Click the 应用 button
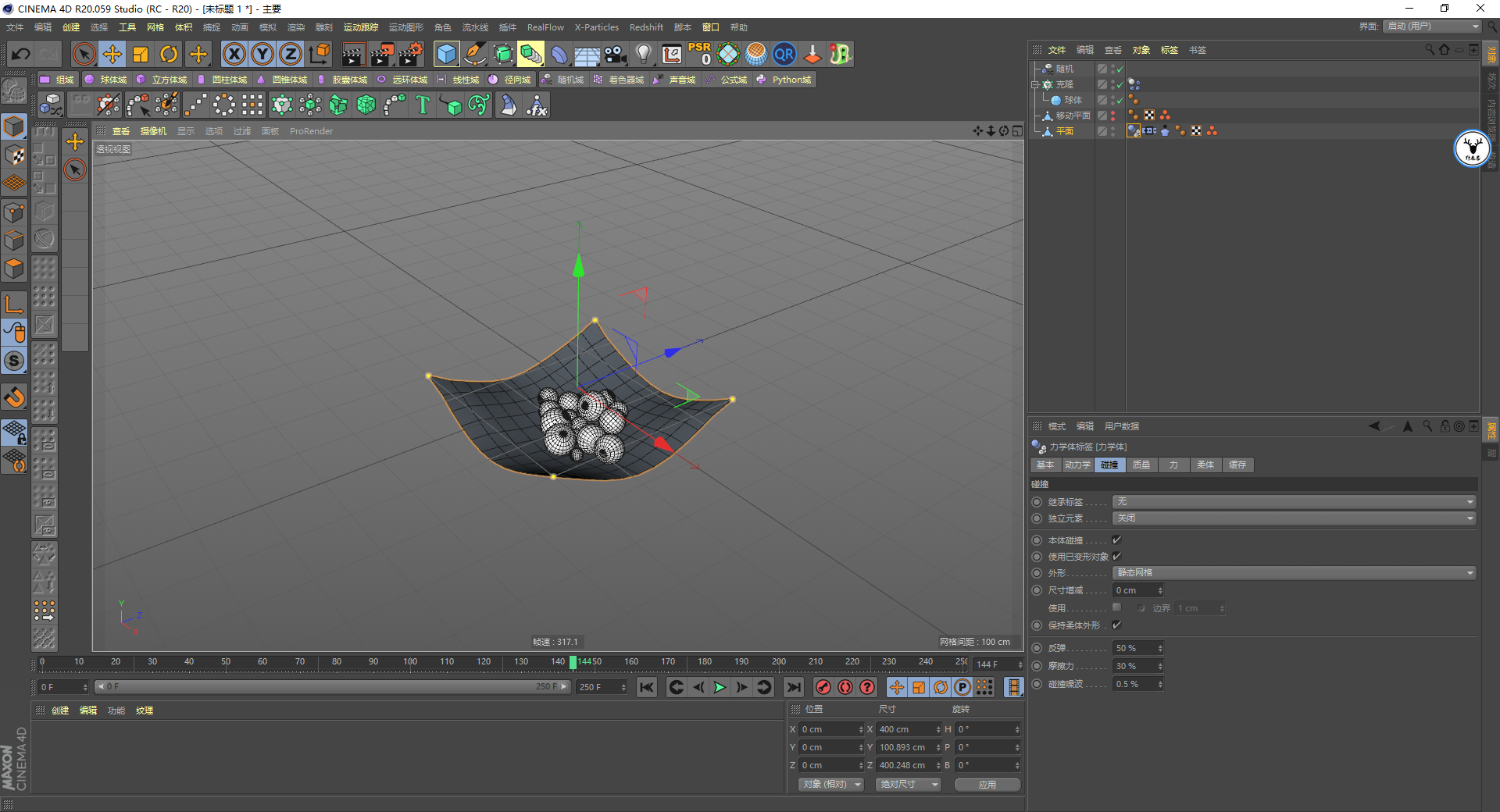 click(987, 784)
